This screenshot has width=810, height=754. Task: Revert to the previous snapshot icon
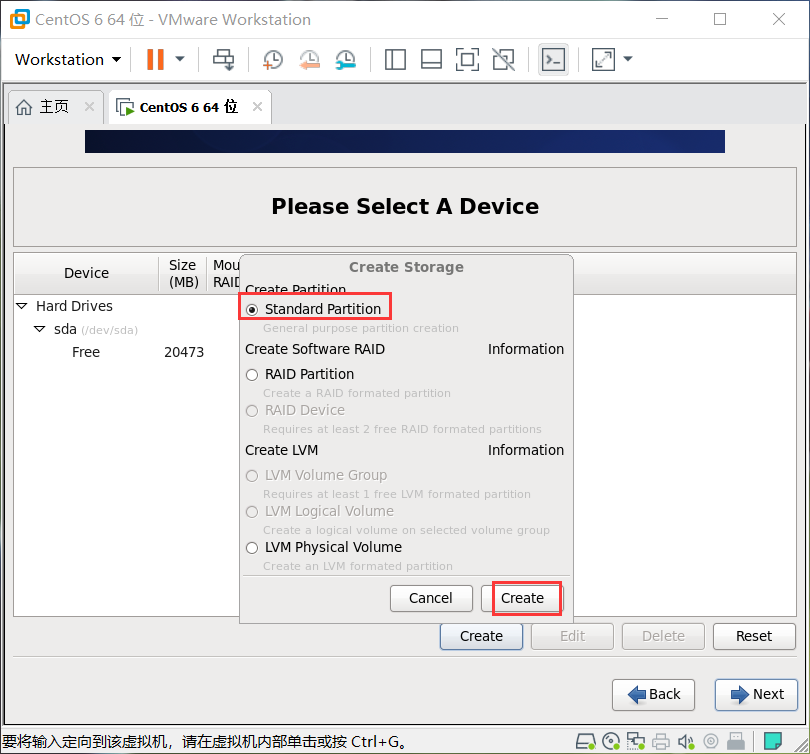point(309,59)
